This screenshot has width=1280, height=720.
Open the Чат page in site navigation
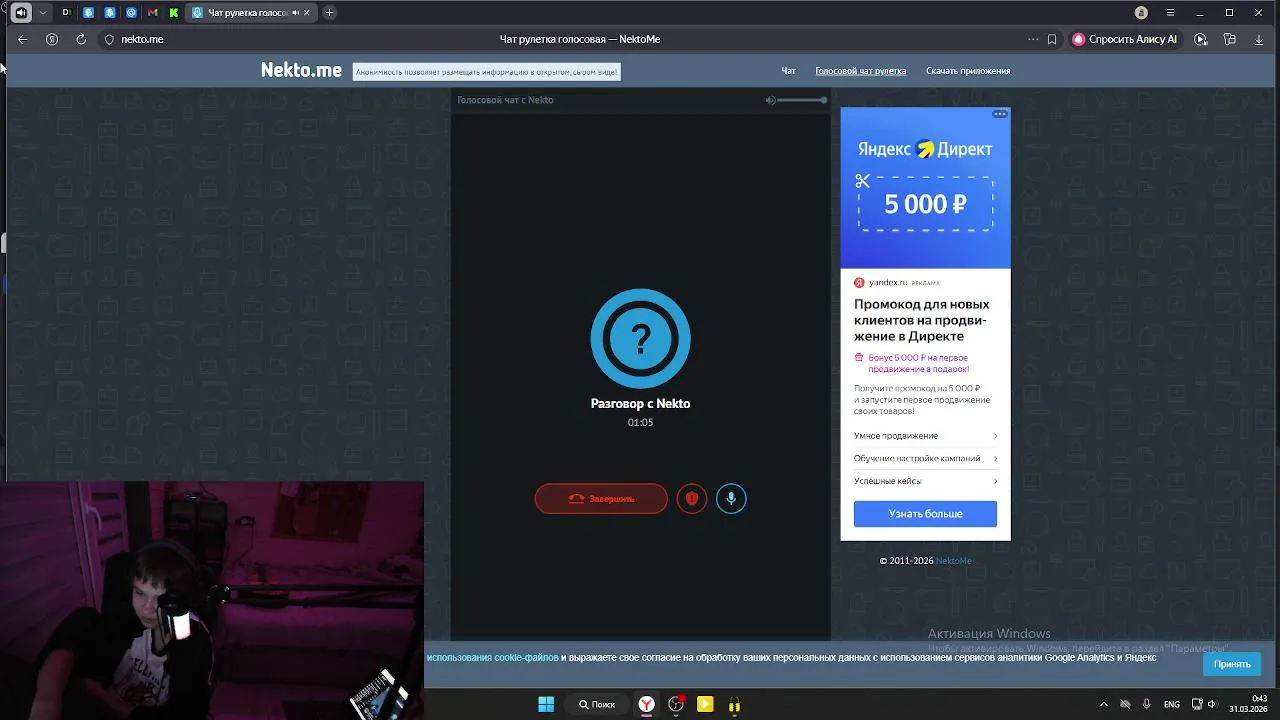788,71
